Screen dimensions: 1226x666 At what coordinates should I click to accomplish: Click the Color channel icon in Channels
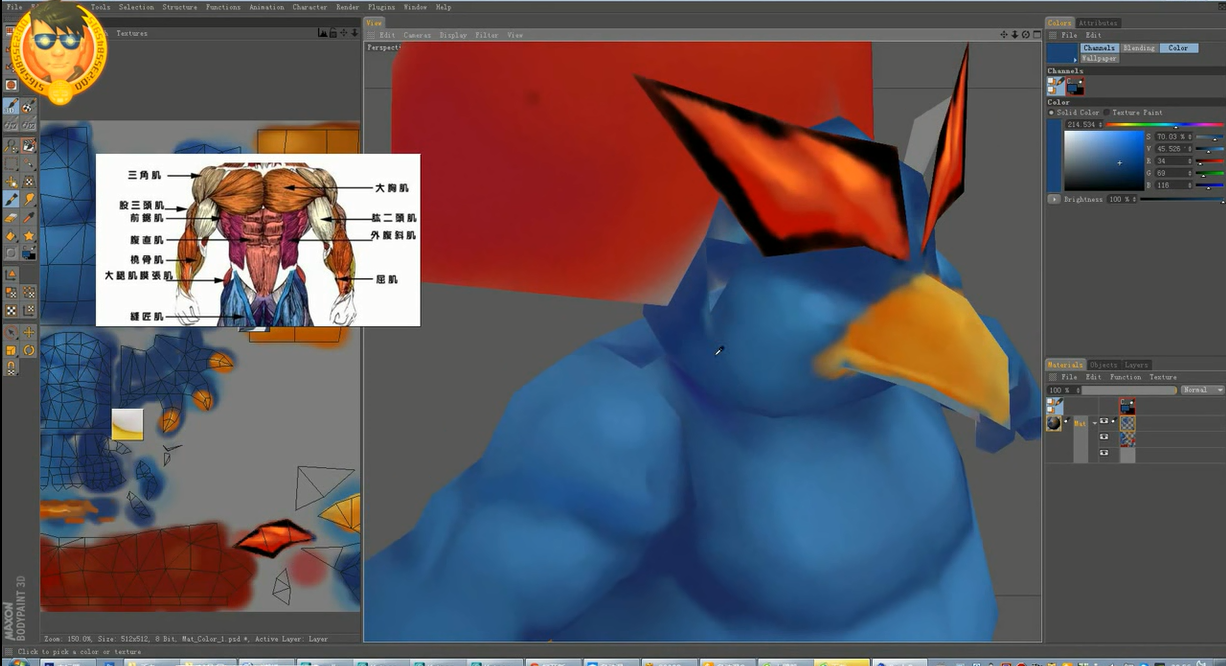[1075, 86]
